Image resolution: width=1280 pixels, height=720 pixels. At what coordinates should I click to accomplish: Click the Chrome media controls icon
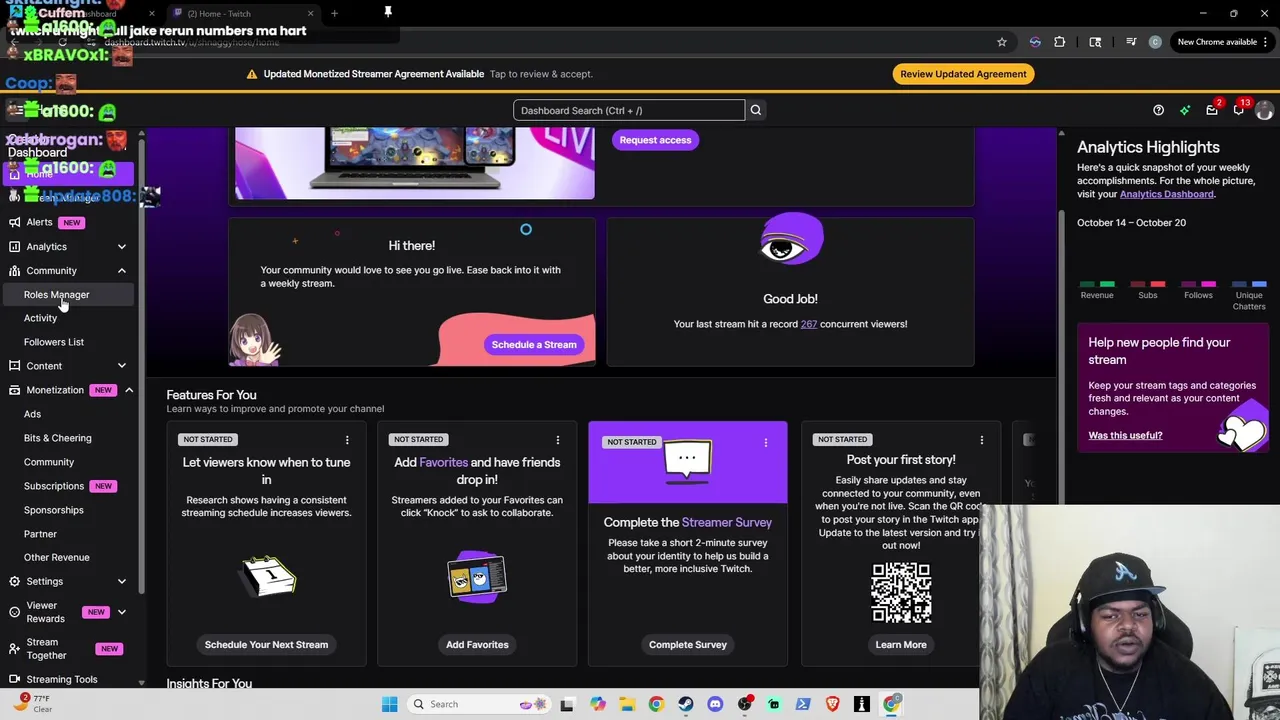coord(1131,42)
